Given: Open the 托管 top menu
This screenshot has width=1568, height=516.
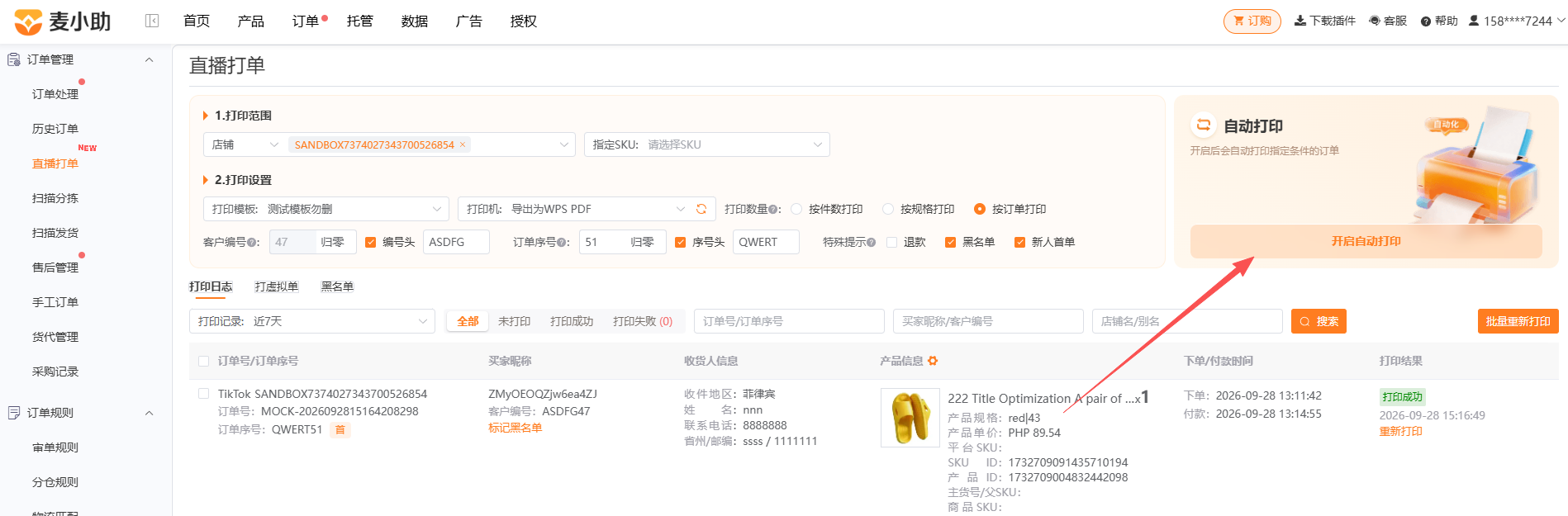Looking at the screenshot, I should pyautogui.click(x=359, y=21).
